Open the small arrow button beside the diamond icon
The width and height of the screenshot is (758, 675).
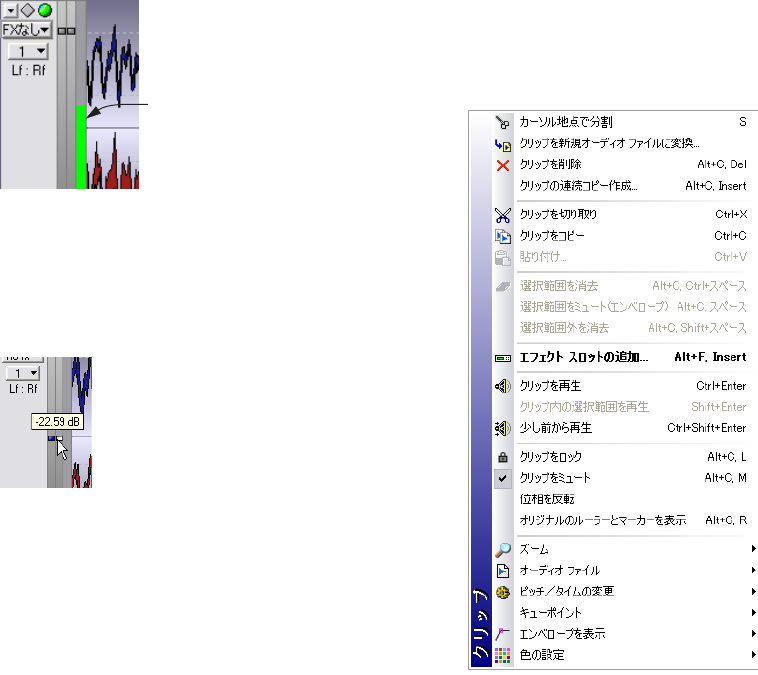(x=10, y=10)
